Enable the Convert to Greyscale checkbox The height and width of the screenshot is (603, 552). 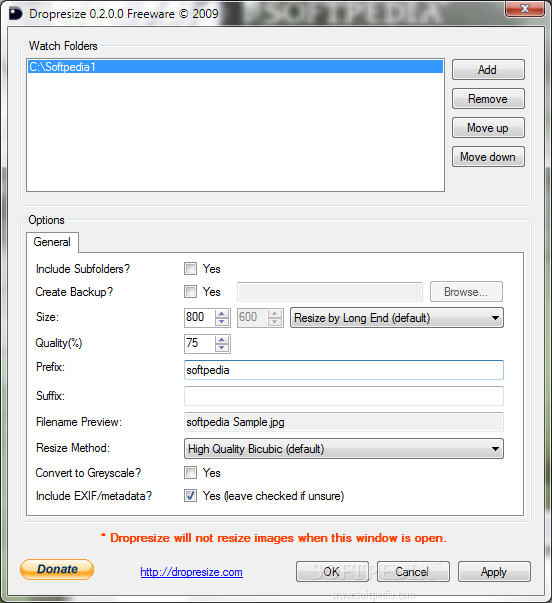190,473
